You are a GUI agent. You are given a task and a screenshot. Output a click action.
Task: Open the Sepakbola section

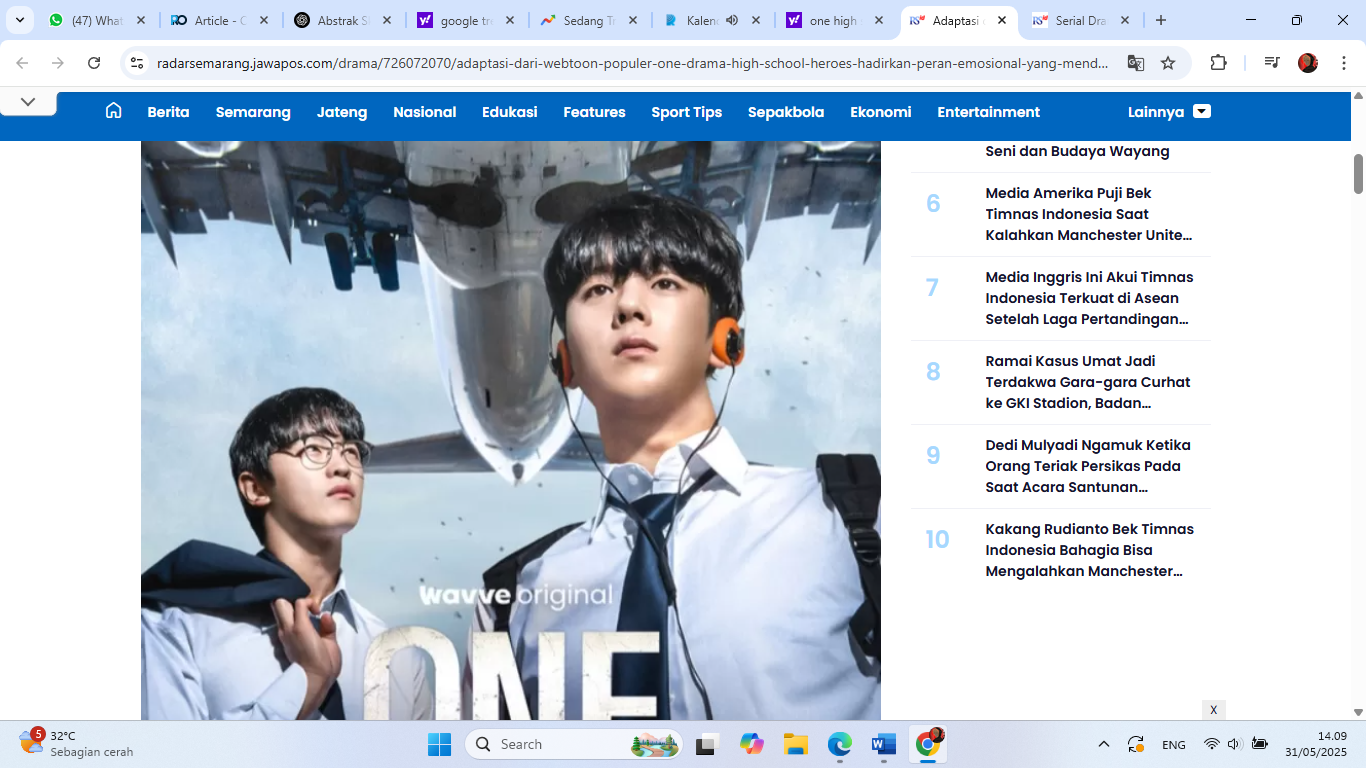[x=786, y=112]
